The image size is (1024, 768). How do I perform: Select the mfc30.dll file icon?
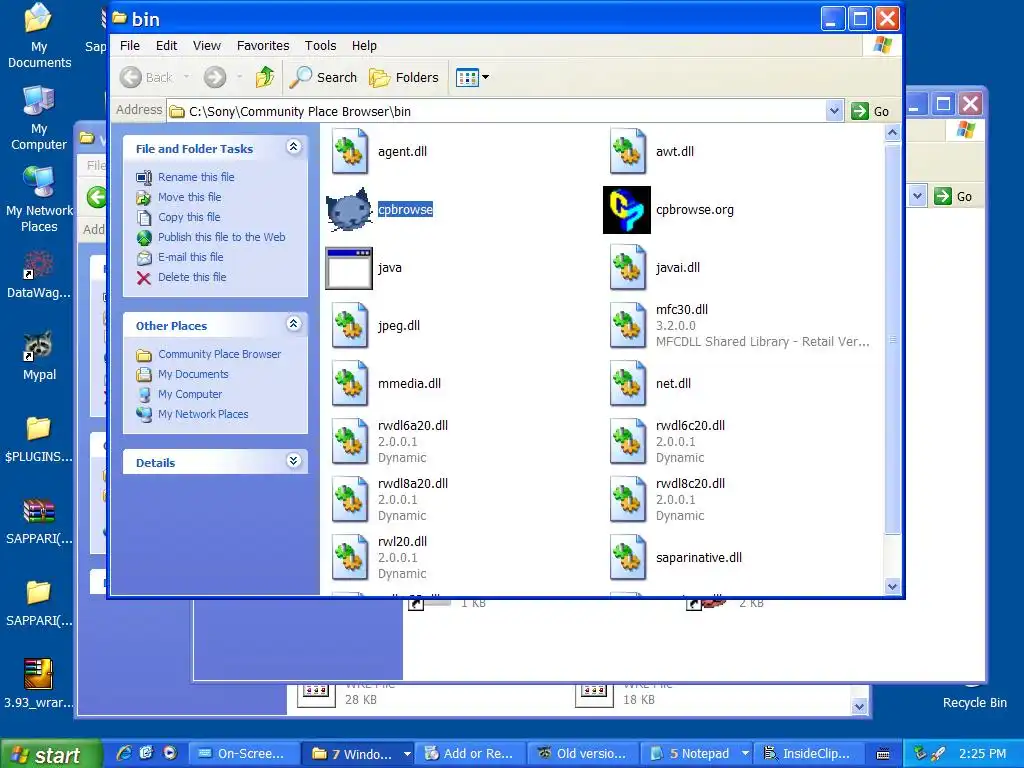click(627, 326)
